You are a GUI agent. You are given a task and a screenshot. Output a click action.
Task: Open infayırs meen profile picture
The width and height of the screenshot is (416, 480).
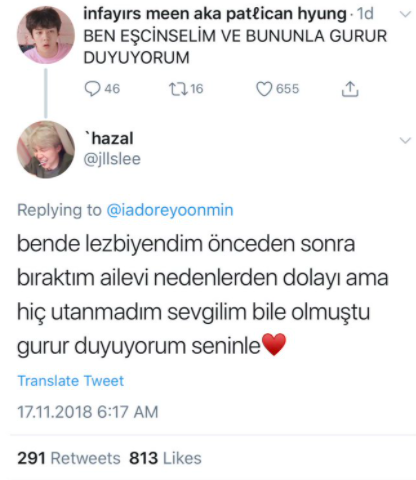click(x=46, y=35)
